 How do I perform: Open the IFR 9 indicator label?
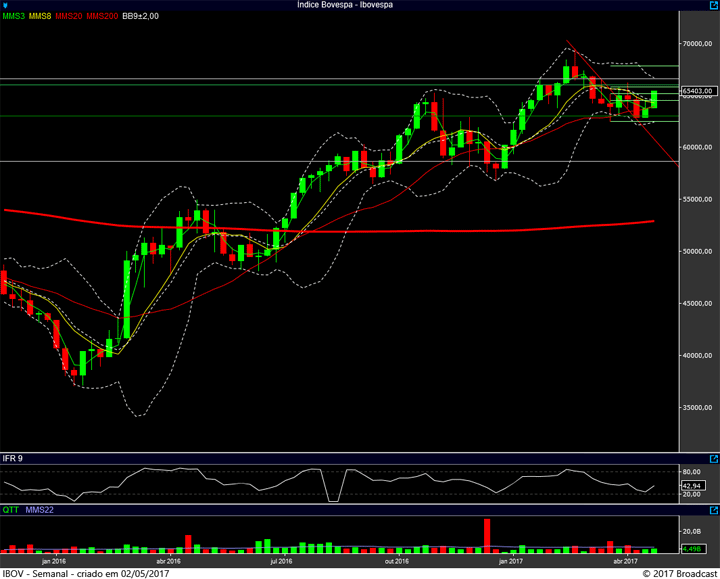(12, 458)
